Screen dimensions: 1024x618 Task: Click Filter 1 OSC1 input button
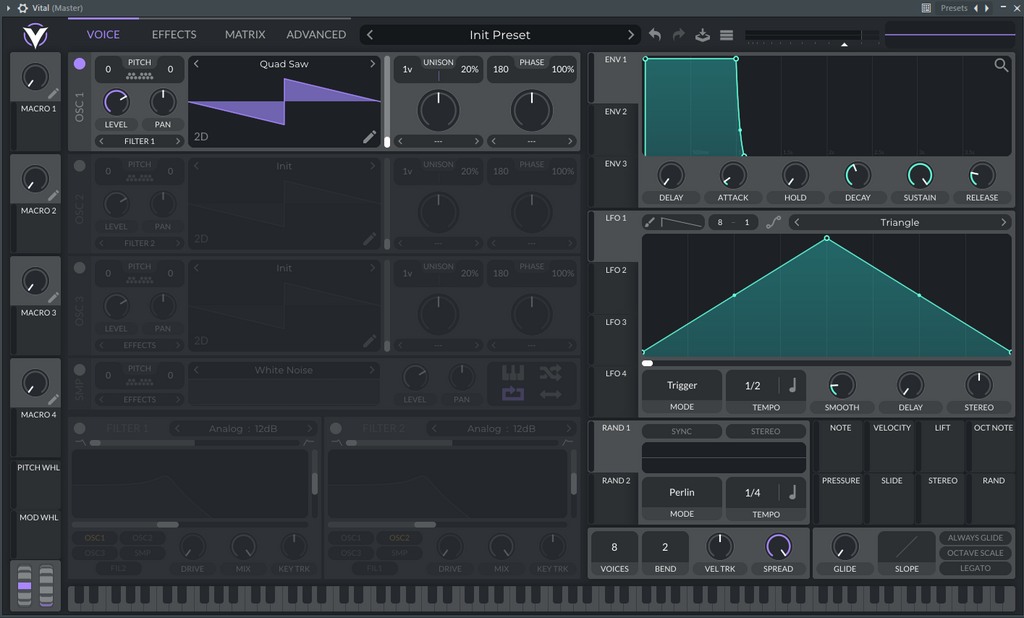tap(95, 538)
